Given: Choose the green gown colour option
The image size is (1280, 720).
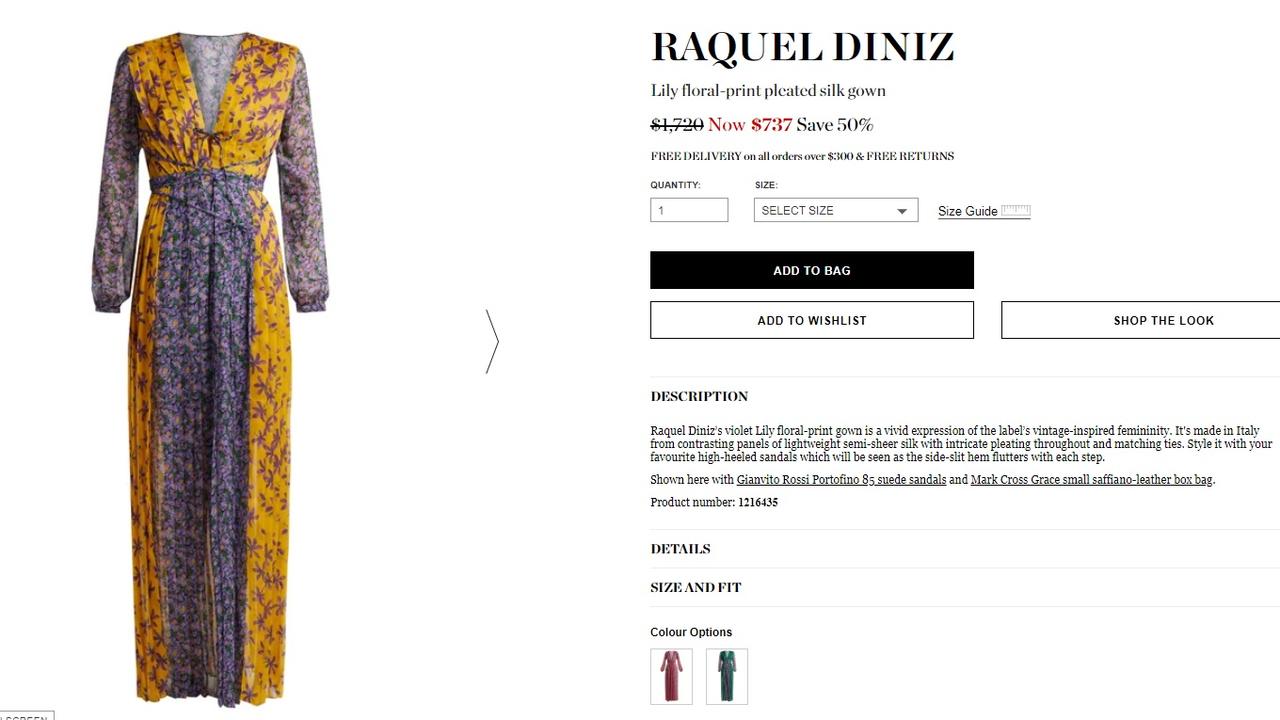Looking at the screenshot, I should click(x=727, y=676).
